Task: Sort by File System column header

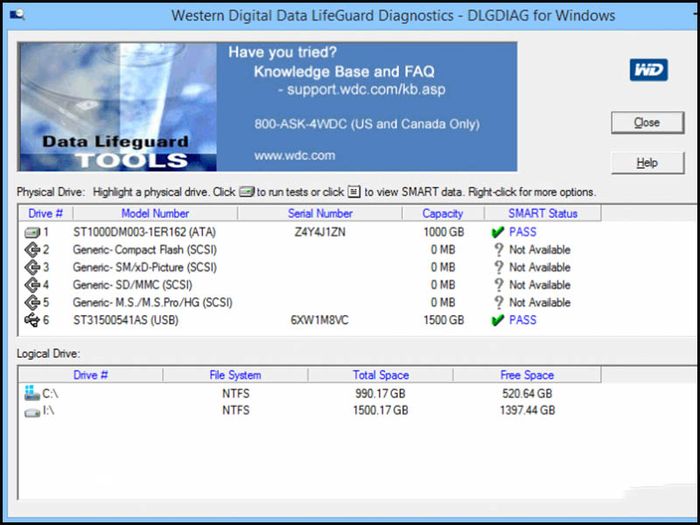Action: point(235,375)
